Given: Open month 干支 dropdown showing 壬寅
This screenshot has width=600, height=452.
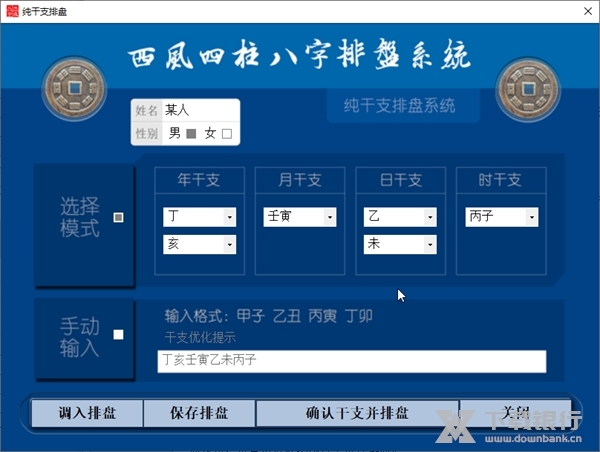Looking at the screenshot, I should pos(300,217).
